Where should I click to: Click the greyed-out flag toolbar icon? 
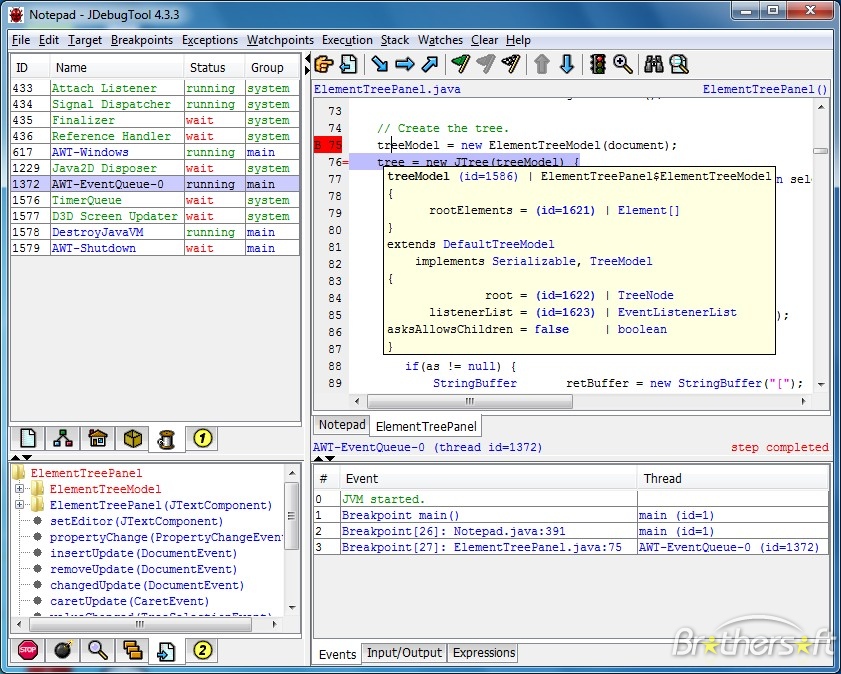(486, 64)
